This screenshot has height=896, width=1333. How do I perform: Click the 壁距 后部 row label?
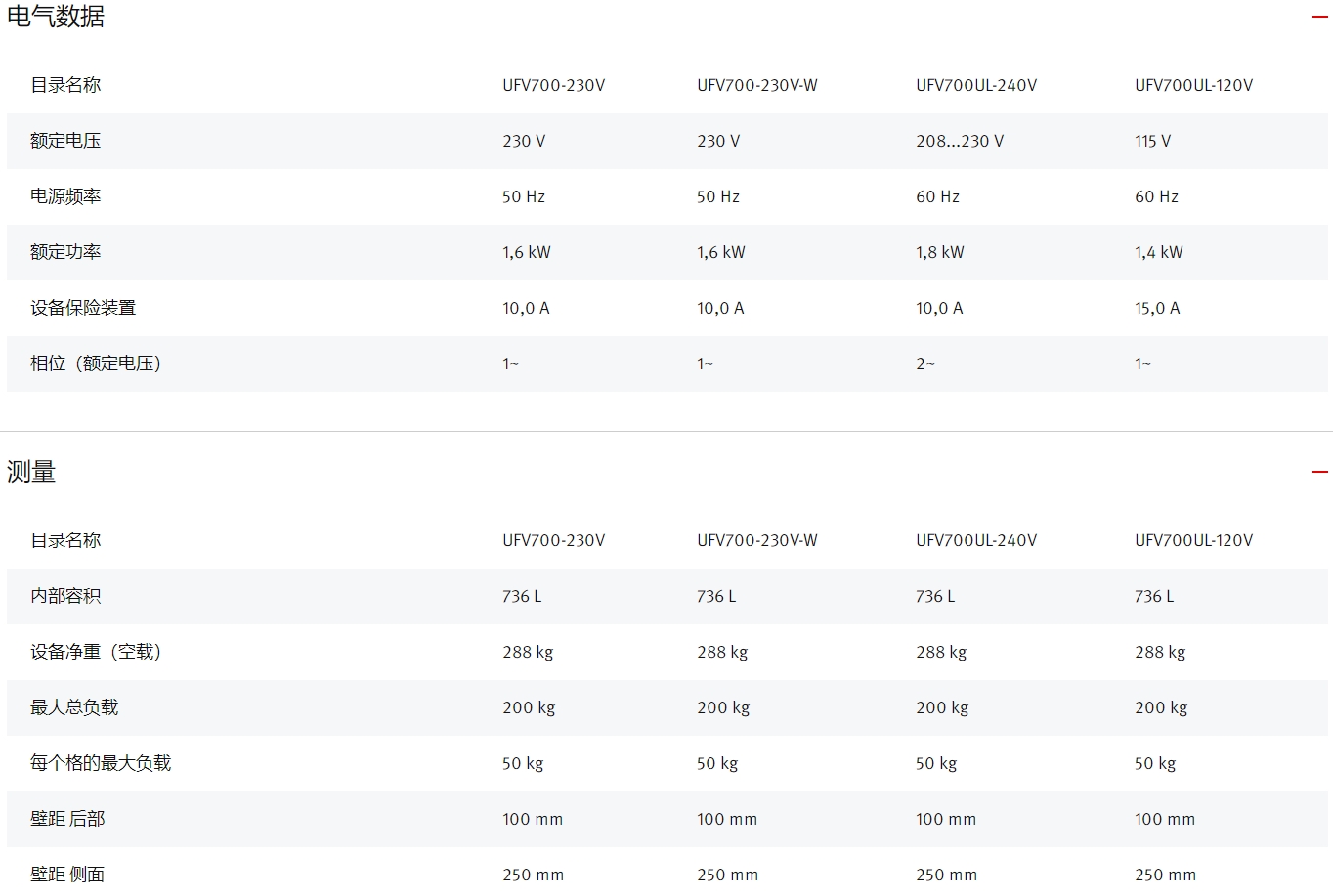point(67,819)
